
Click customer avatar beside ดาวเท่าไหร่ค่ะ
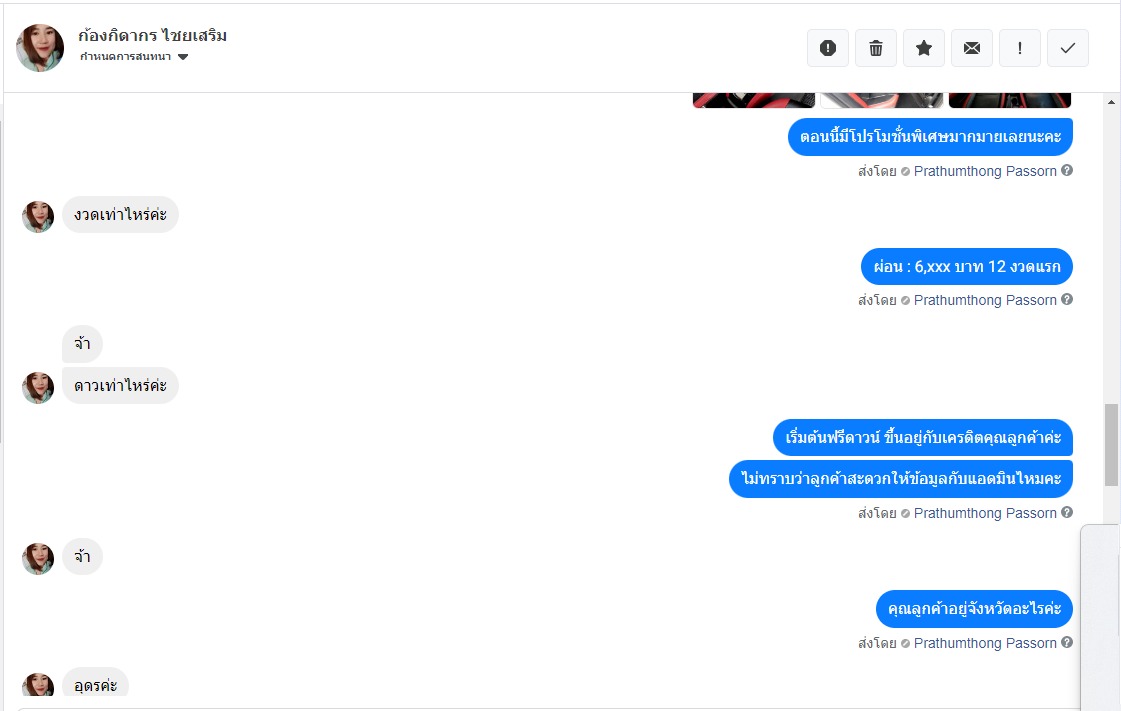(x=38, y=388)
